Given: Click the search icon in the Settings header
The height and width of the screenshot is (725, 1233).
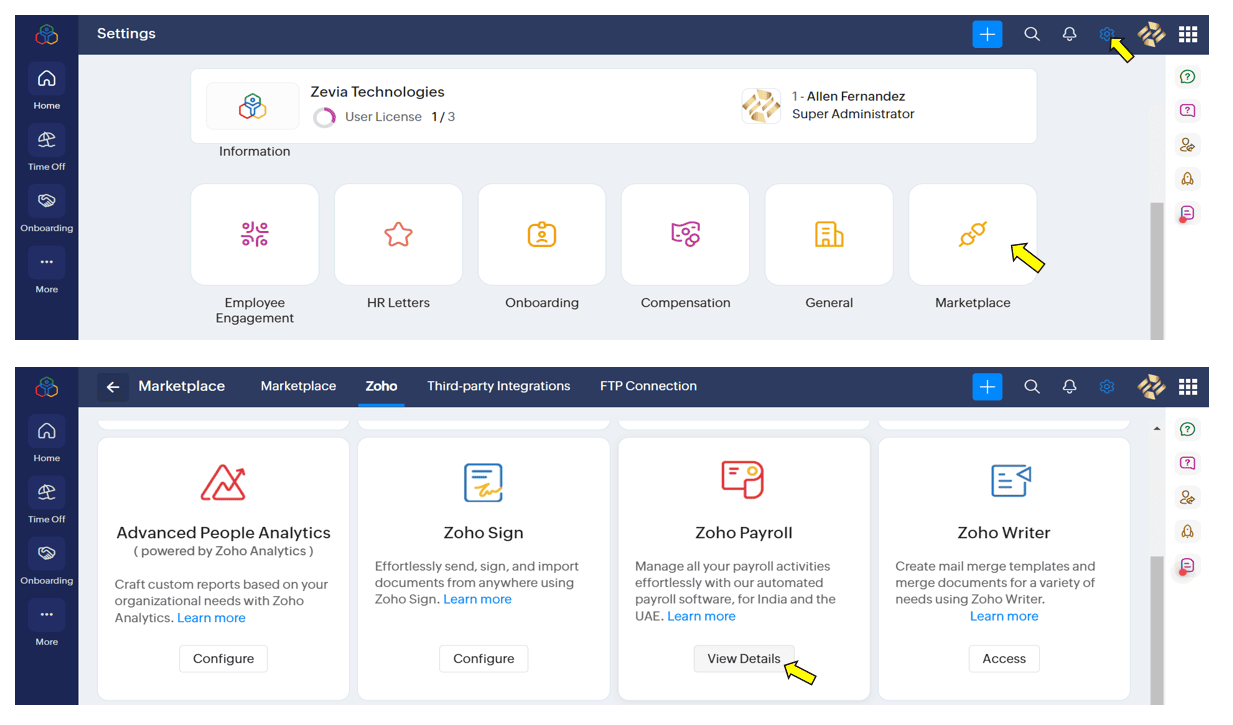Looking at the screenshot, I should coord(1032,34).
